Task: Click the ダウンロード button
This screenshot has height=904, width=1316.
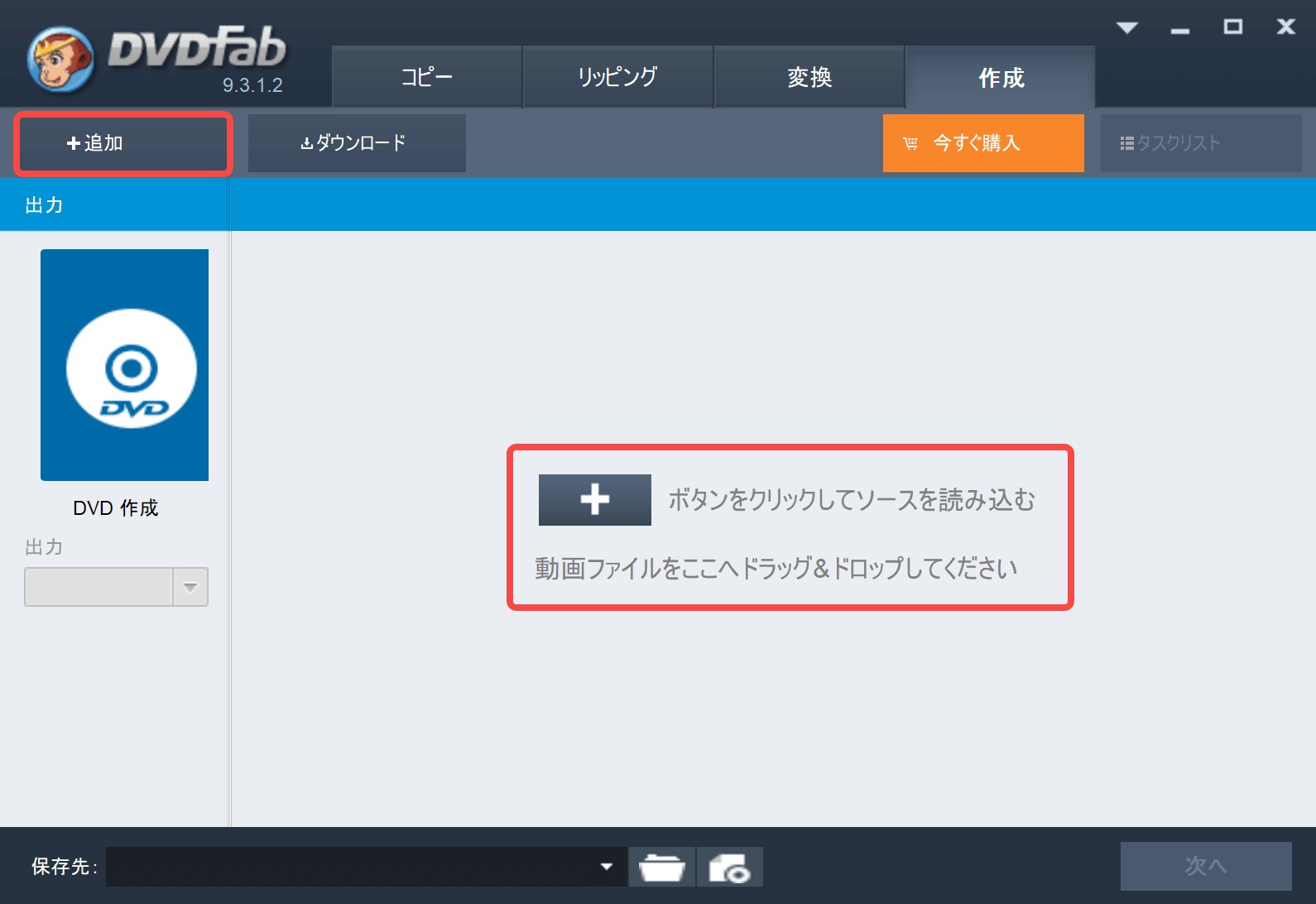Action: tap(357, 143)
